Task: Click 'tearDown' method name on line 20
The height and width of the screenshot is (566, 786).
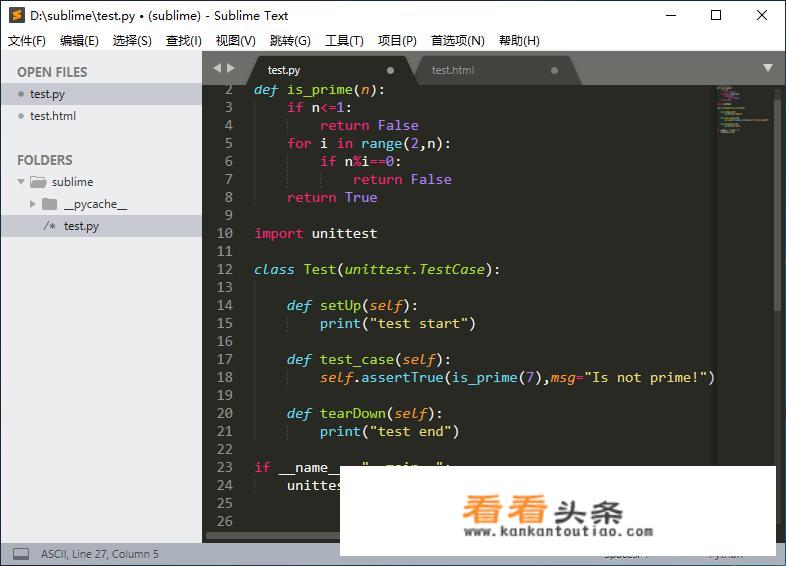Action: tap(353, 414)
